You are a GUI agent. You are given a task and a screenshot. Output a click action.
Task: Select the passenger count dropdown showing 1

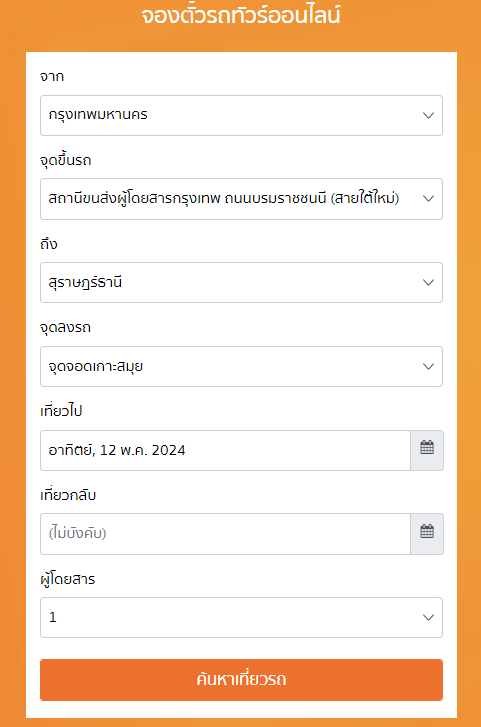click(x=241, y=618)
